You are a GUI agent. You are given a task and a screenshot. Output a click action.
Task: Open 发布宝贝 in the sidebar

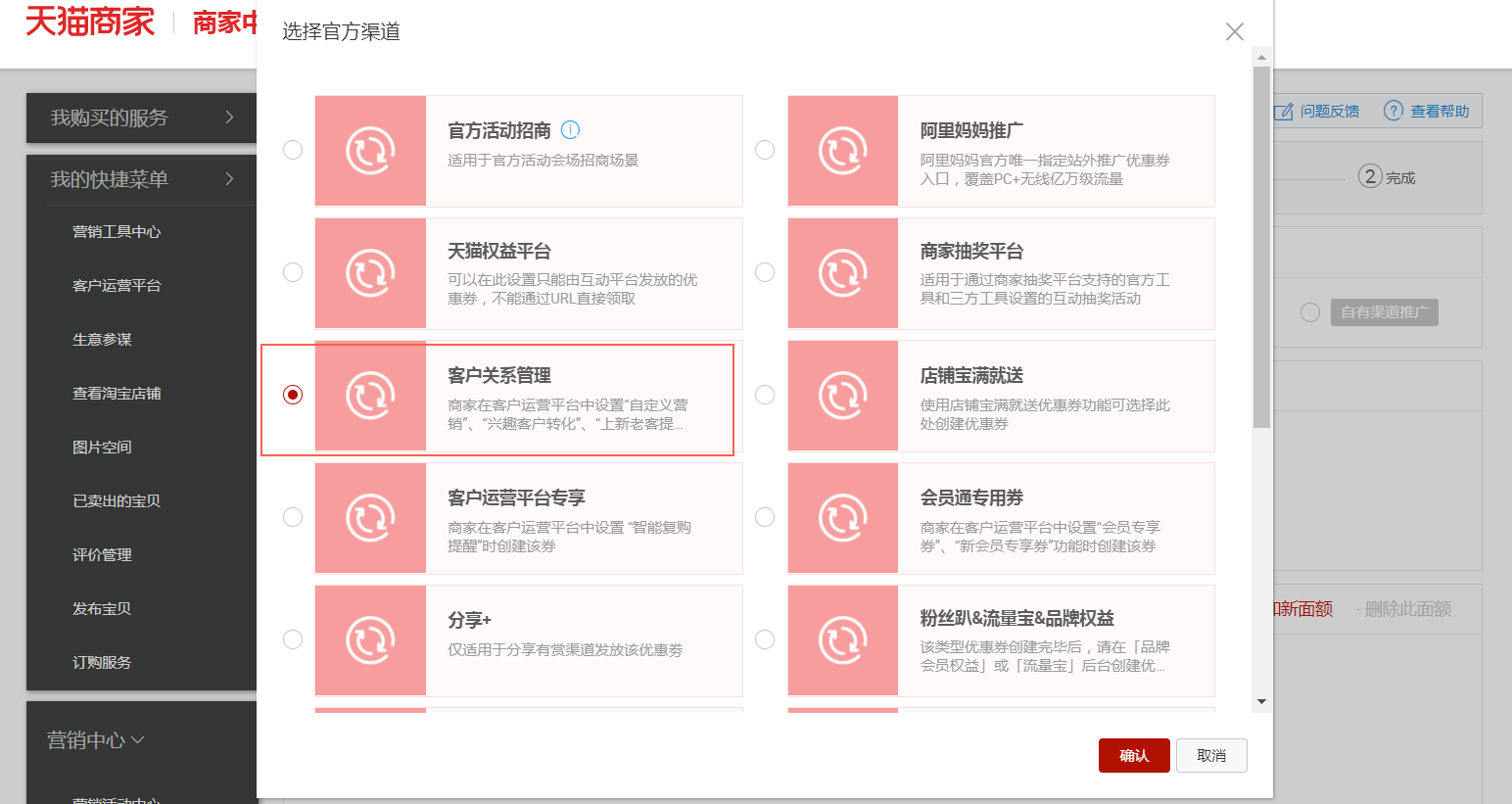[x=102, y=609]
